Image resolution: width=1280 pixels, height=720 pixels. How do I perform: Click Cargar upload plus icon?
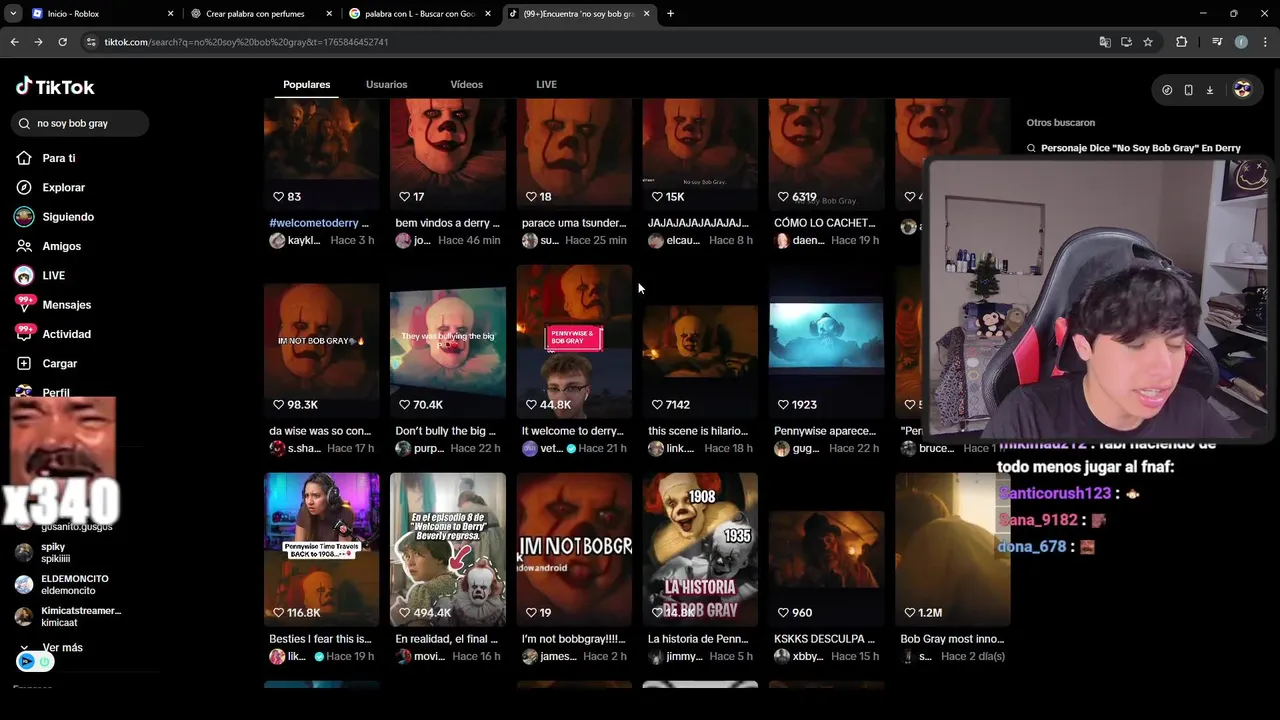[x=24, y=363]
